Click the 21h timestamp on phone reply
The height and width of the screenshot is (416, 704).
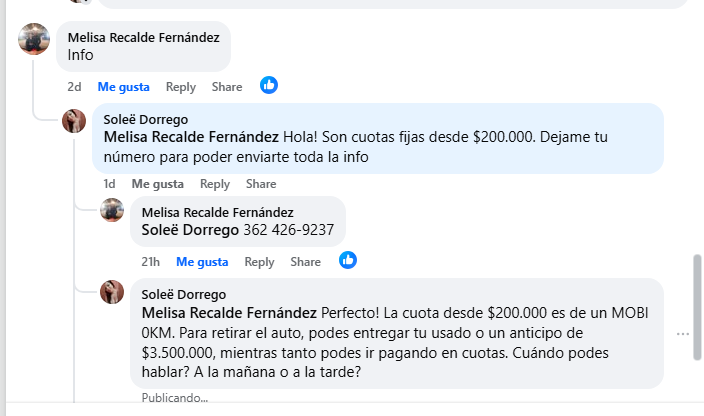pos(151,262)
